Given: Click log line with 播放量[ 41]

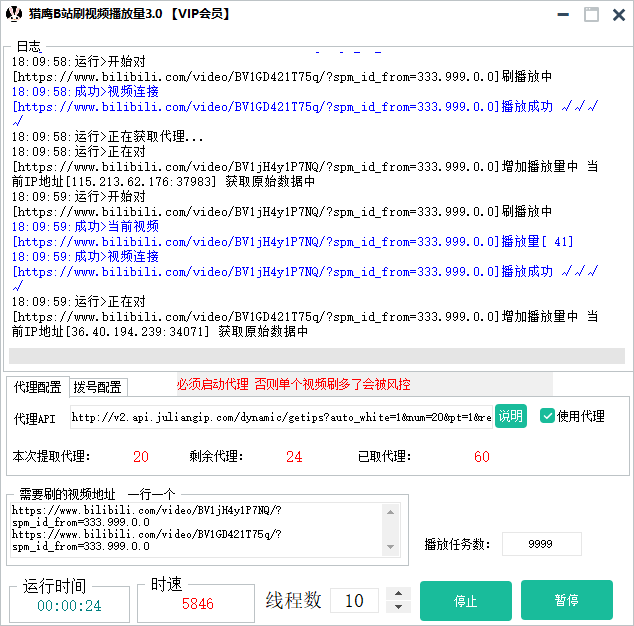Looking at the screenshot, I should [x=293, y=242].
